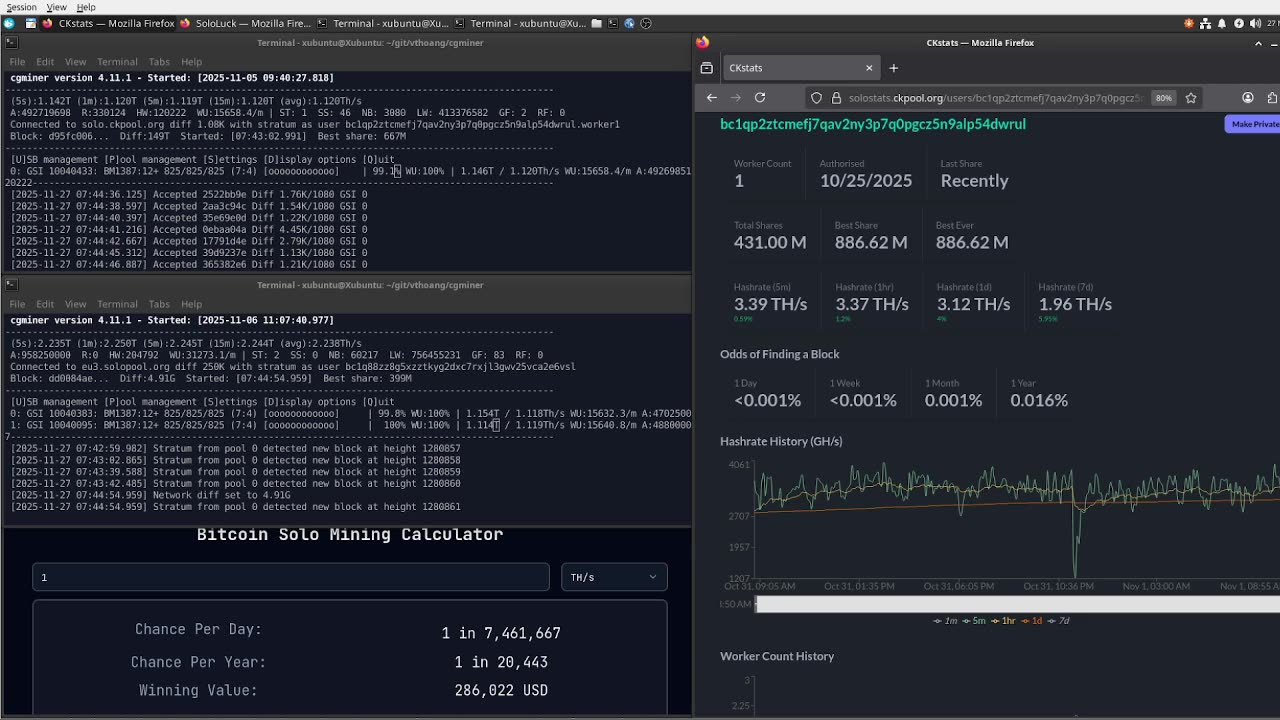Open a new Firefox tab

(894, 68)
